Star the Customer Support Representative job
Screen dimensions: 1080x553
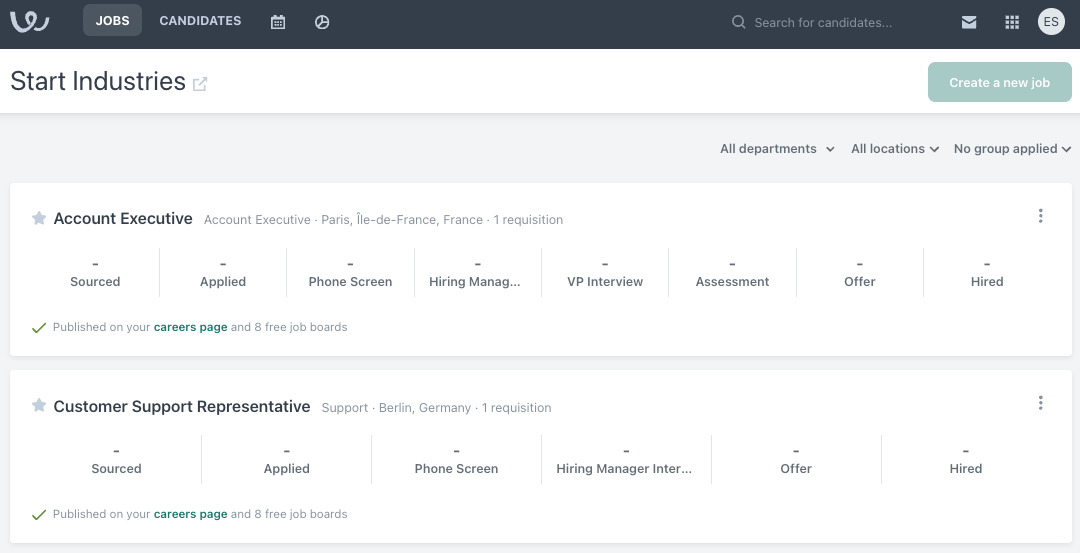39,406
